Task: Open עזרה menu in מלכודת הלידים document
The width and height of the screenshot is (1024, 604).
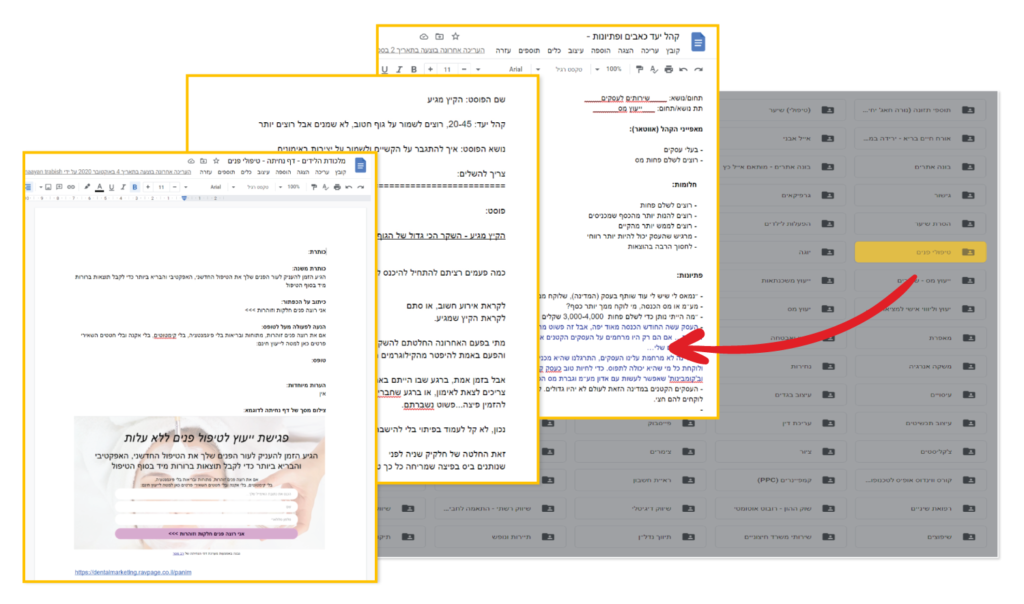Action: click(206, 172)
